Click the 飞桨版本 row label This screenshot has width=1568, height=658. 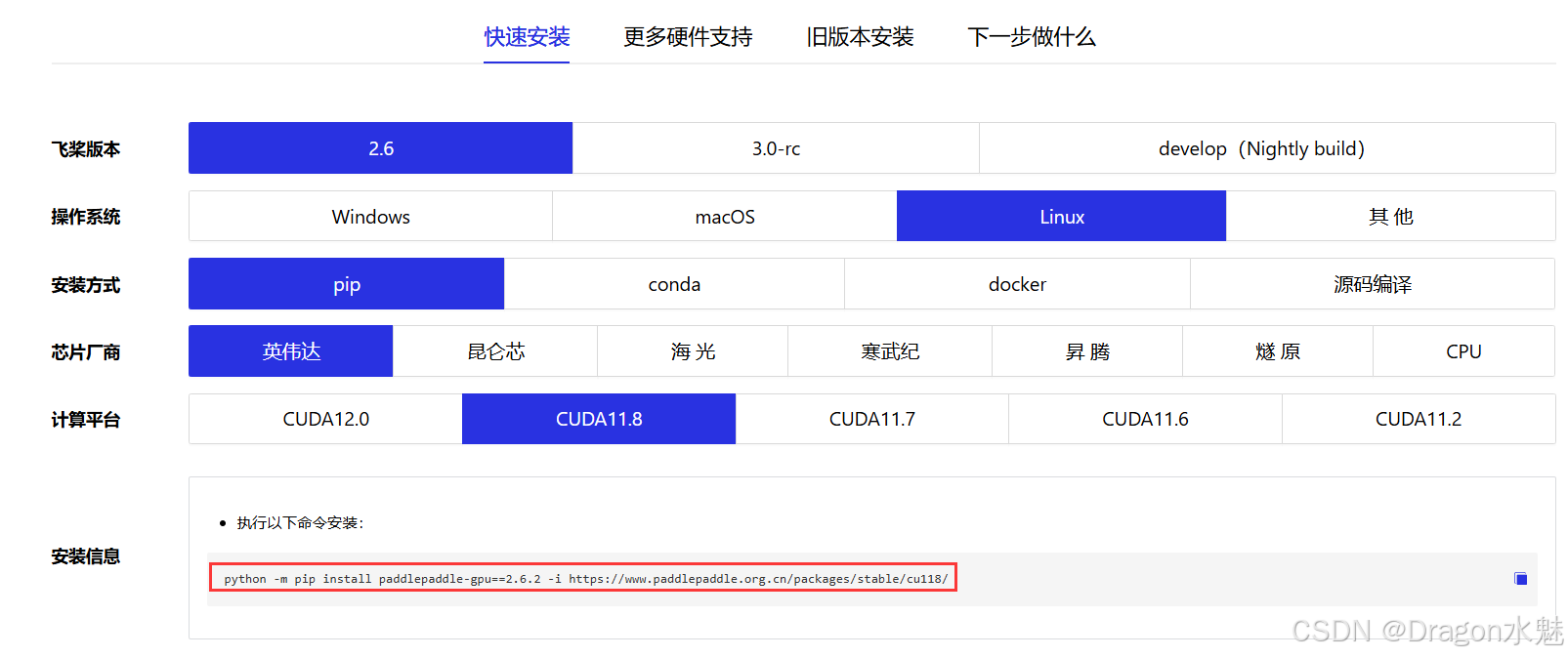pyautogui.click(x=86, y=149)
